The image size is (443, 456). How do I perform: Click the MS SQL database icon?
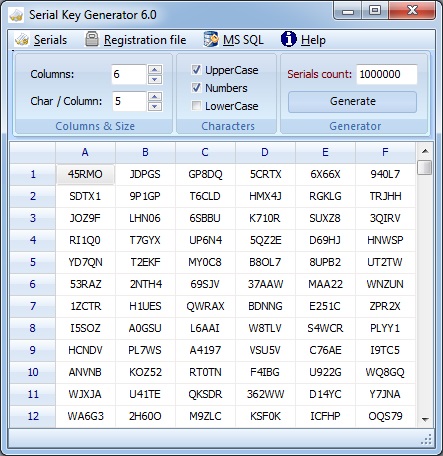[x=211, y=39]
